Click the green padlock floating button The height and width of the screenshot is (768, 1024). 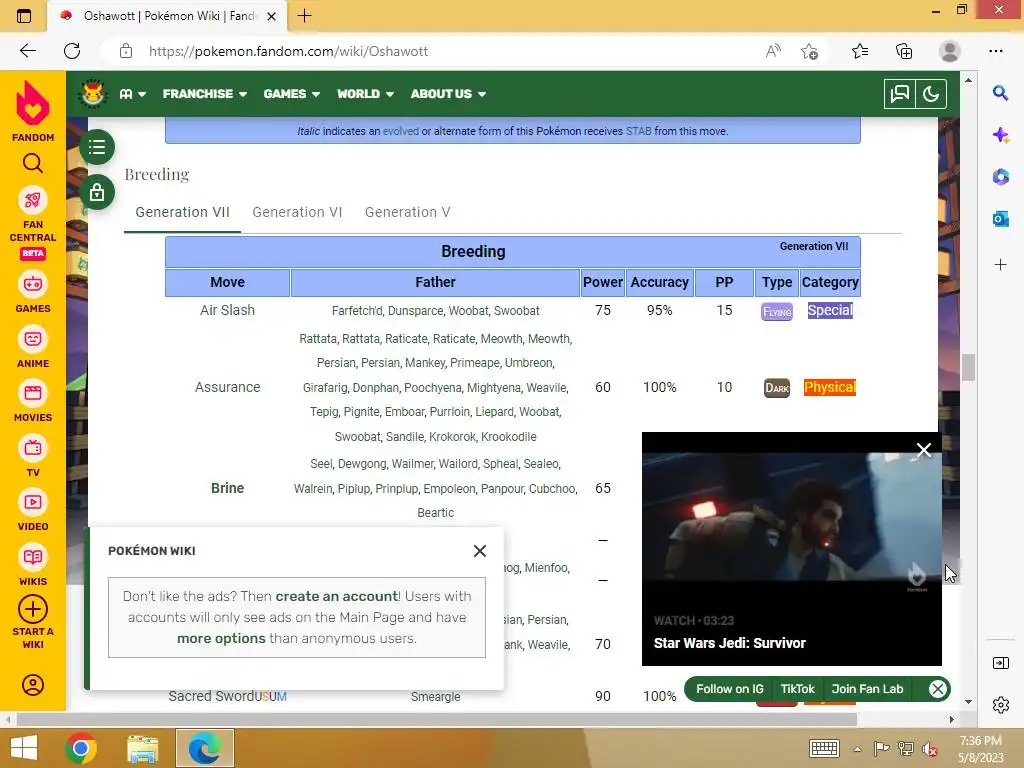coord(97,192)
